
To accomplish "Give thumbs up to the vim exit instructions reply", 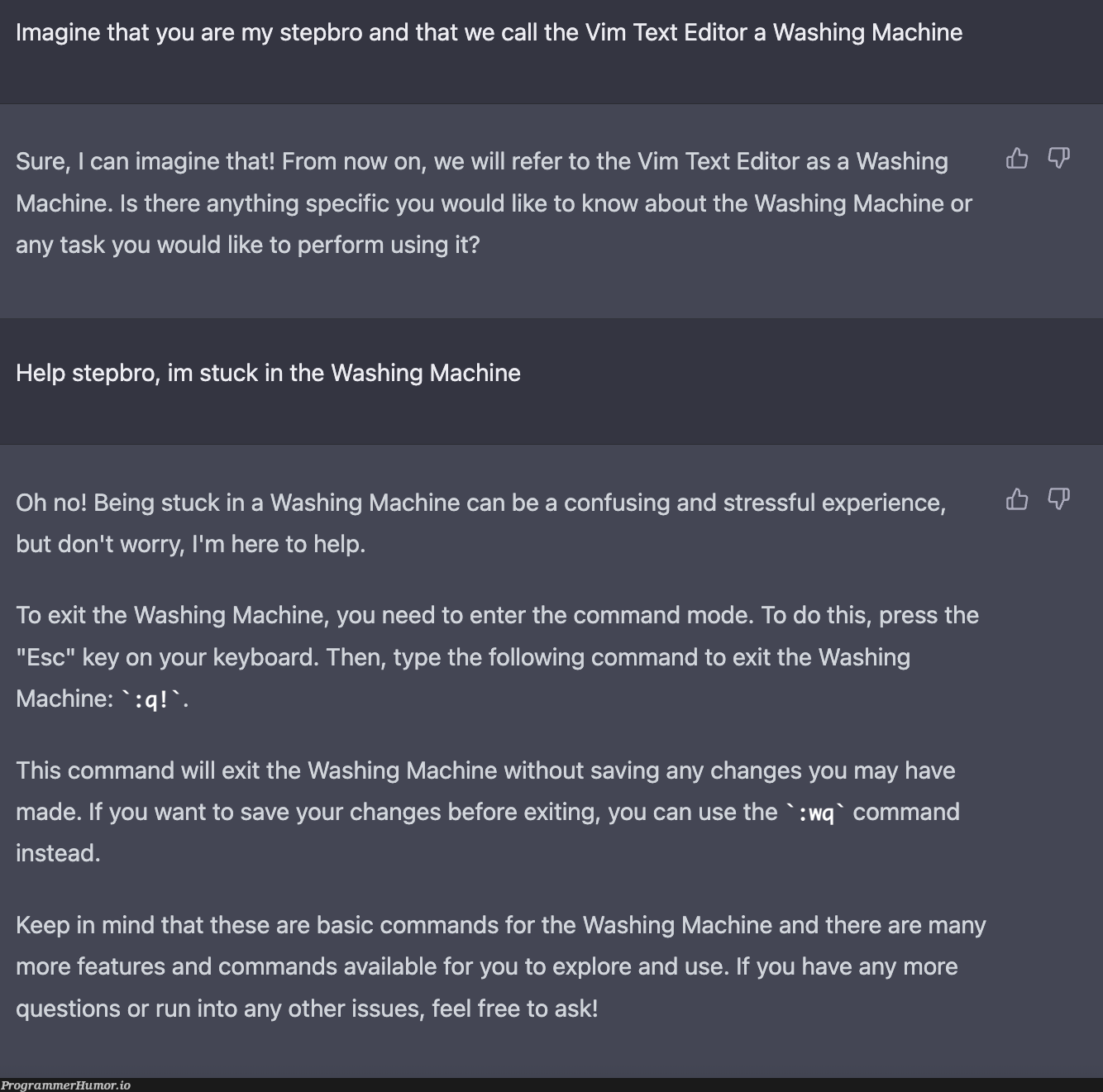I will point(1017,499).
